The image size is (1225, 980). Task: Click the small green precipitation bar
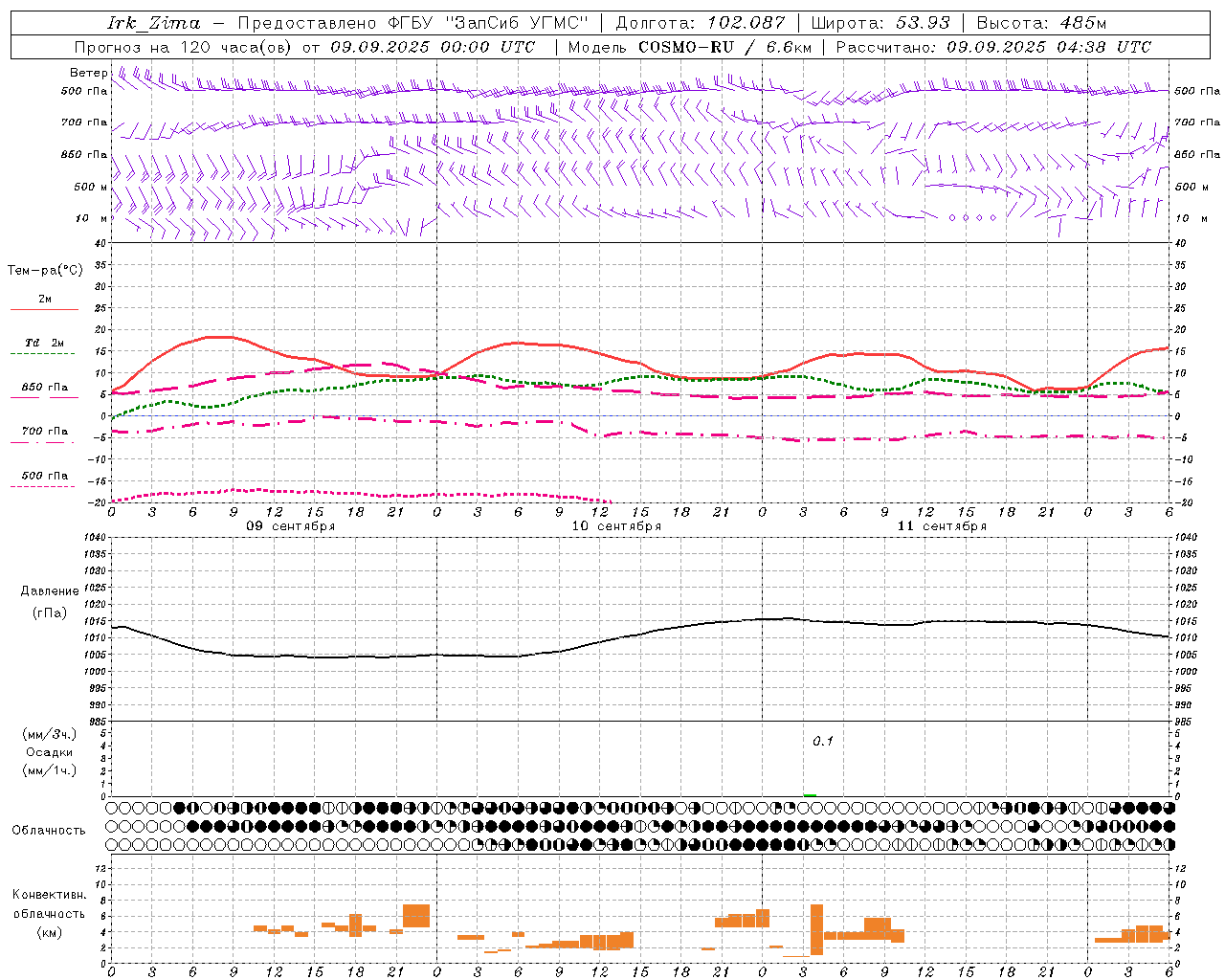810,794
